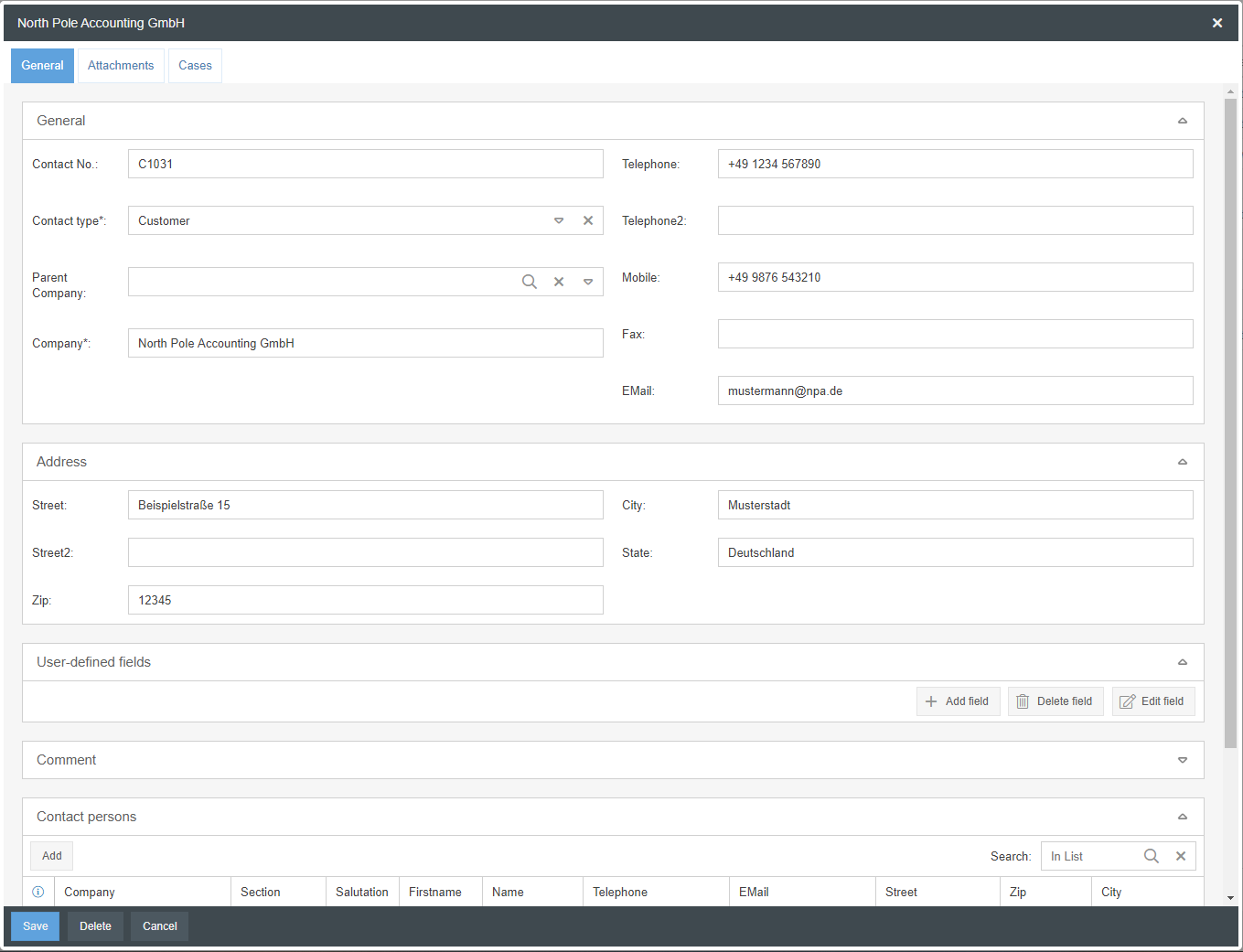Collapse the Contact persons section
Screen dimensions: 1243x952
[x=1183, y=817]
